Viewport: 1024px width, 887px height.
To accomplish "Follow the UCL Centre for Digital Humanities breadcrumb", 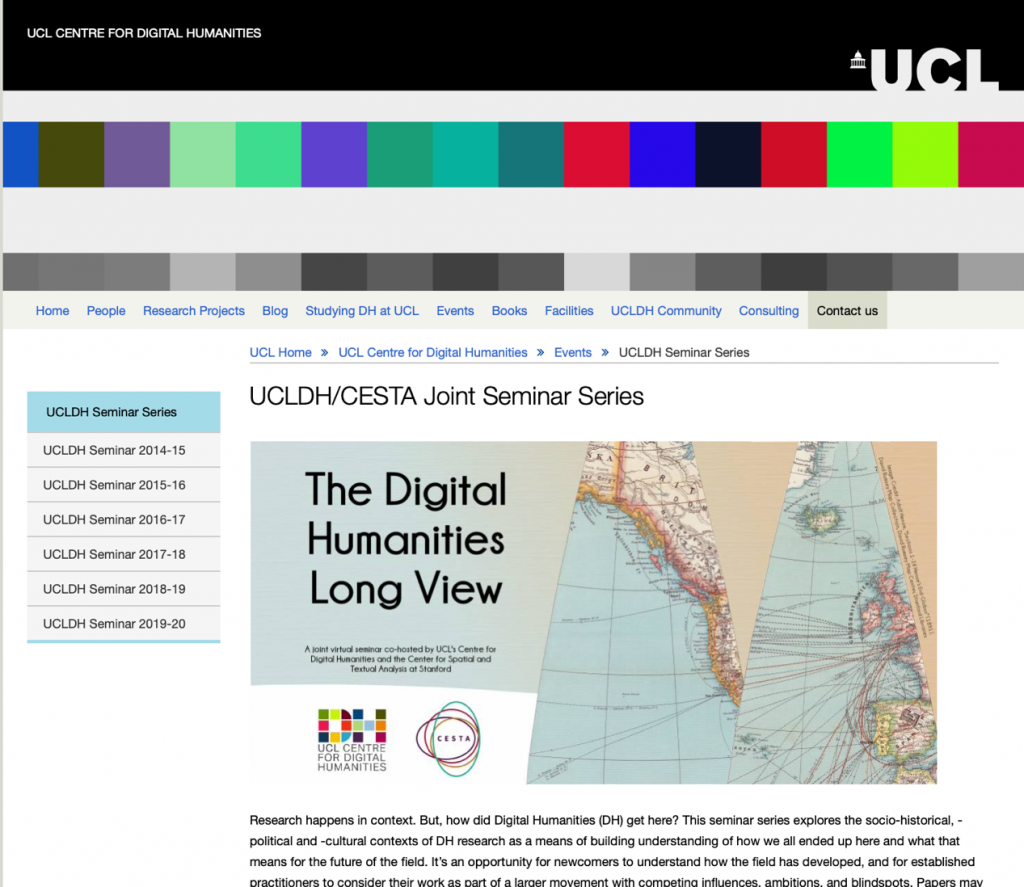I will (x=433, y=353).
